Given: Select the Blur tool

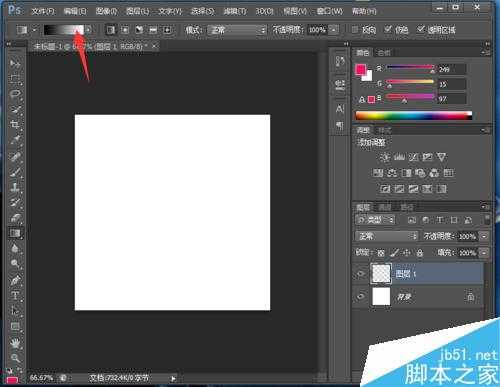Looking at the screenshot, I should [15, 248].
